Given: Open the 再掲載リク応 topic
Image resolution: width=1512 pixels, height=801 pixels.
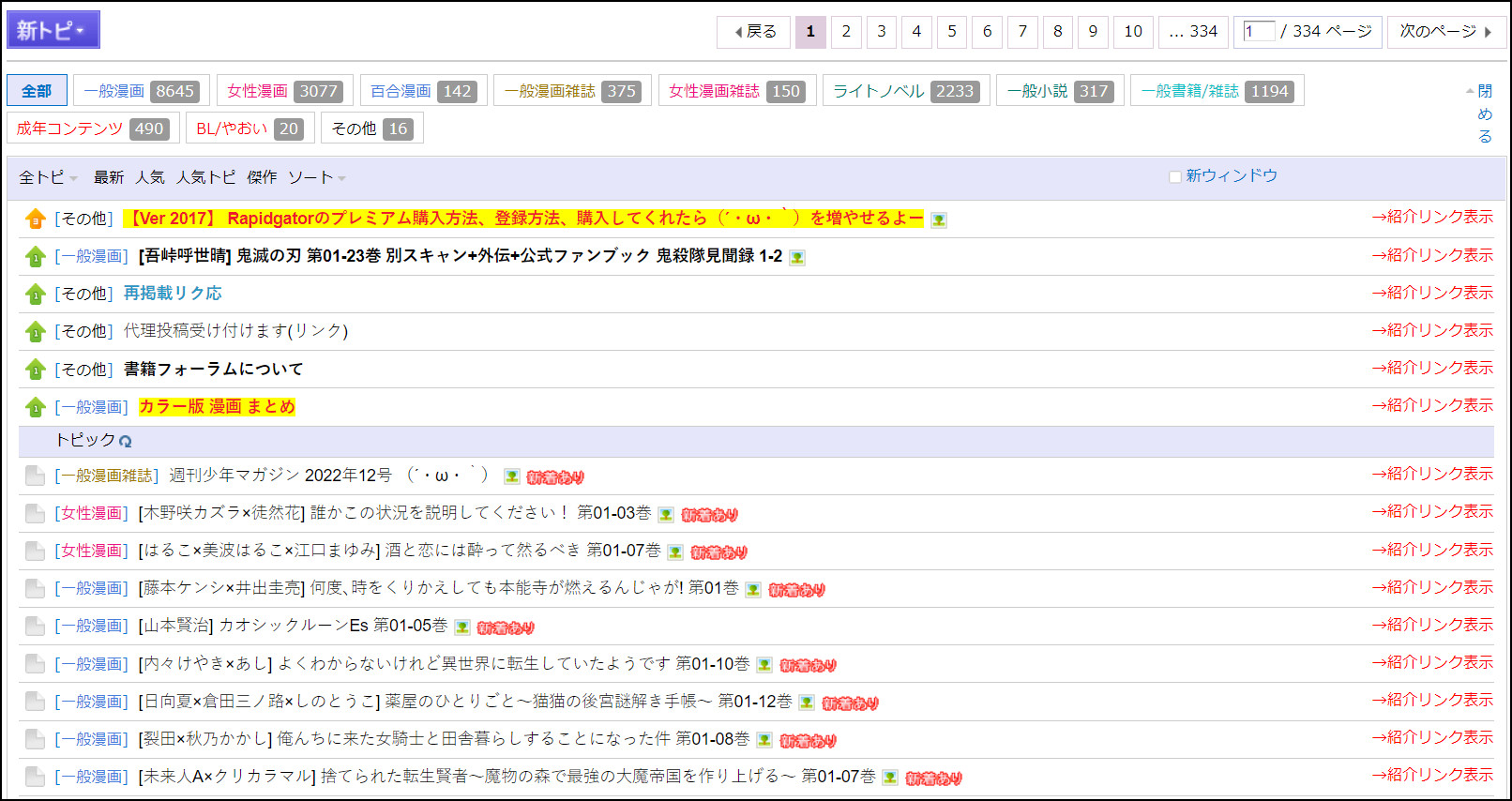Looking at the screenshot, I should click(x=173, y=294).
